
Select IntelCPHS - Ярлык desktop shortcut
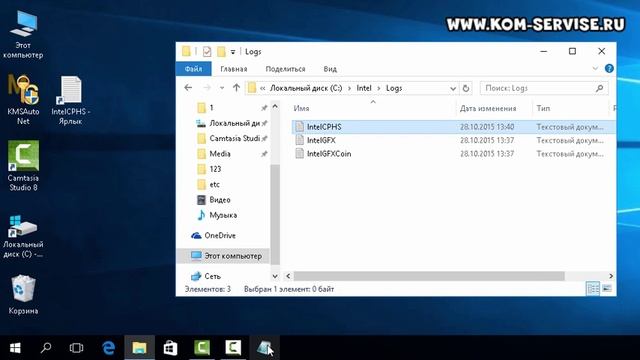[71, 100]
